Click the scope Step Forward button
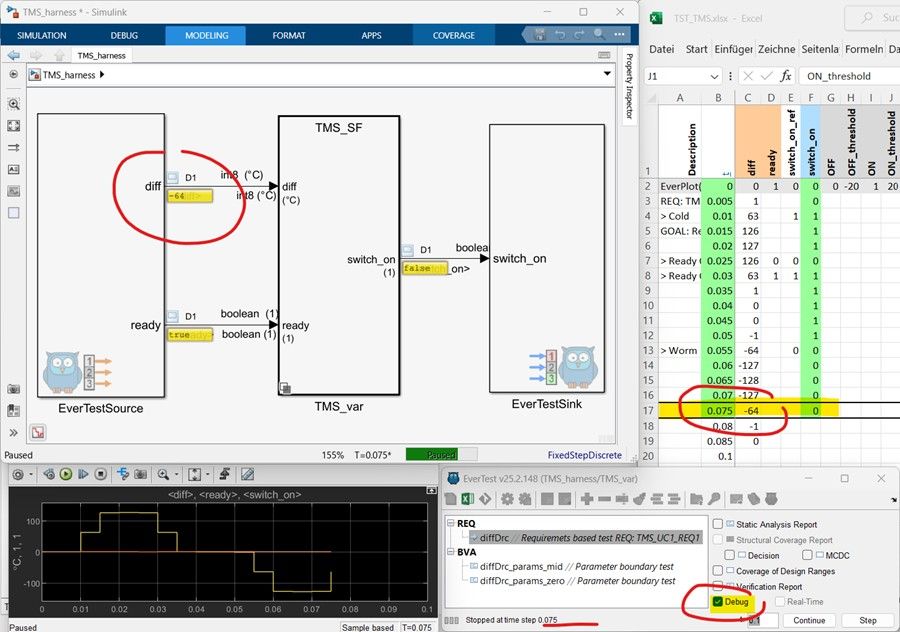This screenshot has width=900, height=632. pyautogui.click(x=83, y=474)
